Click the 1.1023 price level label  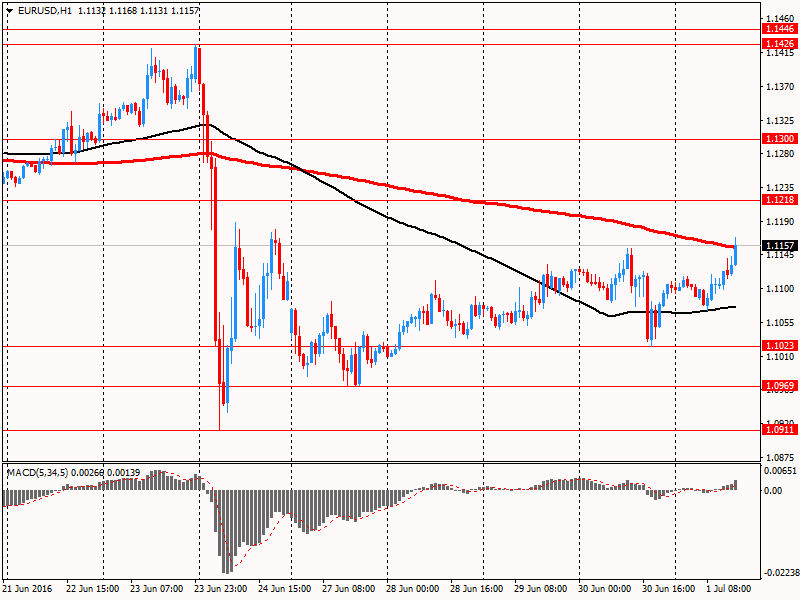780,346
